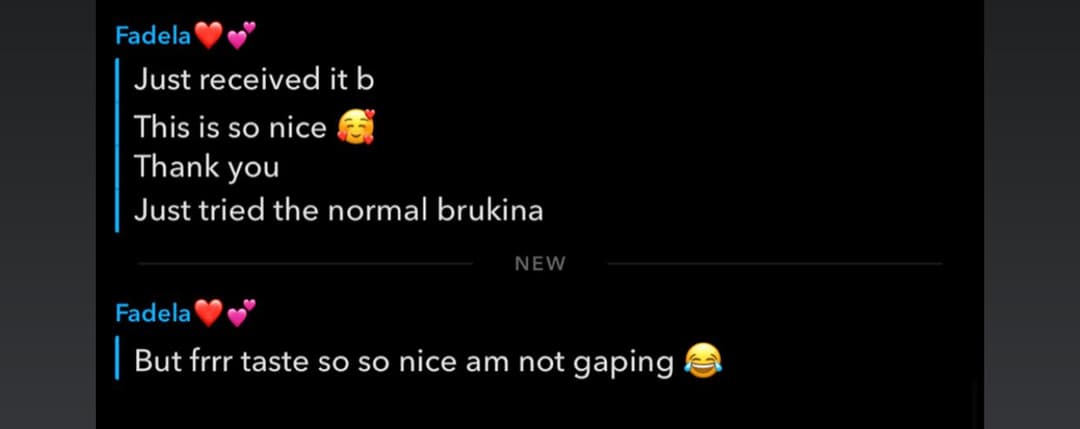The width and height of the screenshot is (1080, 429).
Task: Click the red heart emoji in second sender name
Action: click(x=209, y=314)
